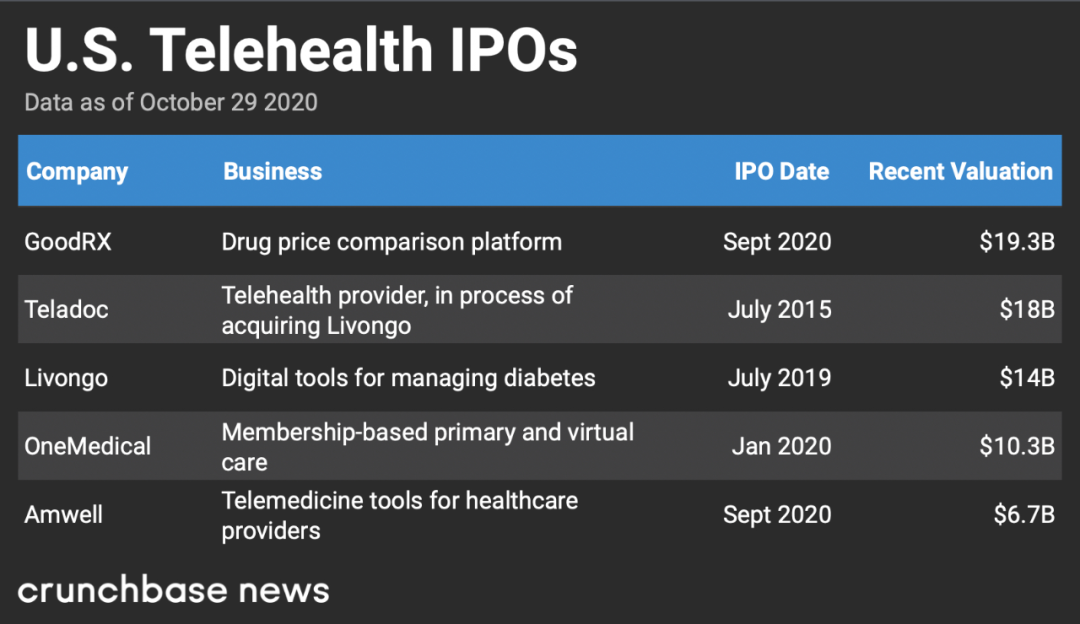Select the digital tools for managing diabetes text

click(x=408, y=378)
